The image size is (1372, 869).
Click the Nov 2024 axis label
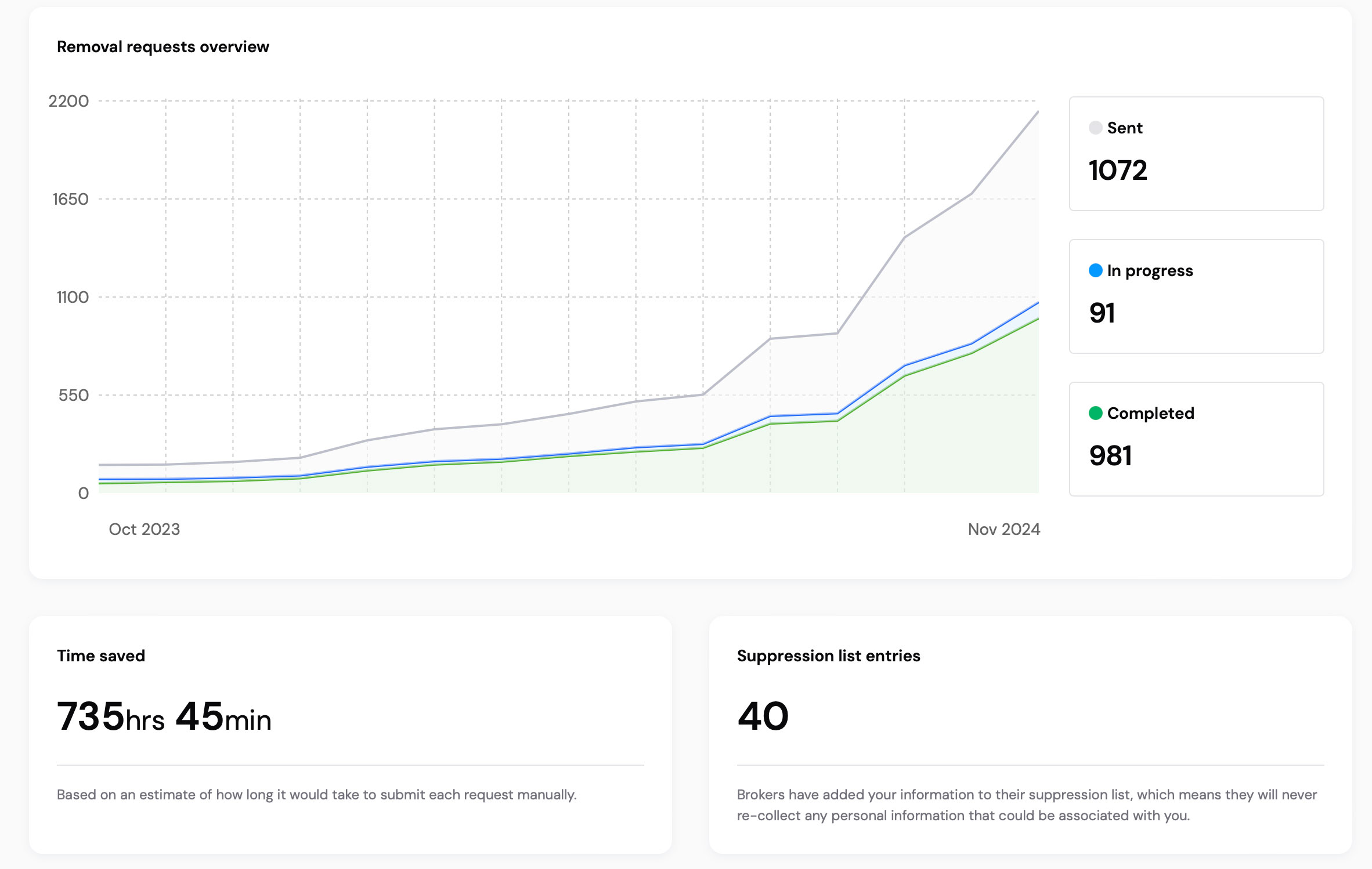[1004, 529]
